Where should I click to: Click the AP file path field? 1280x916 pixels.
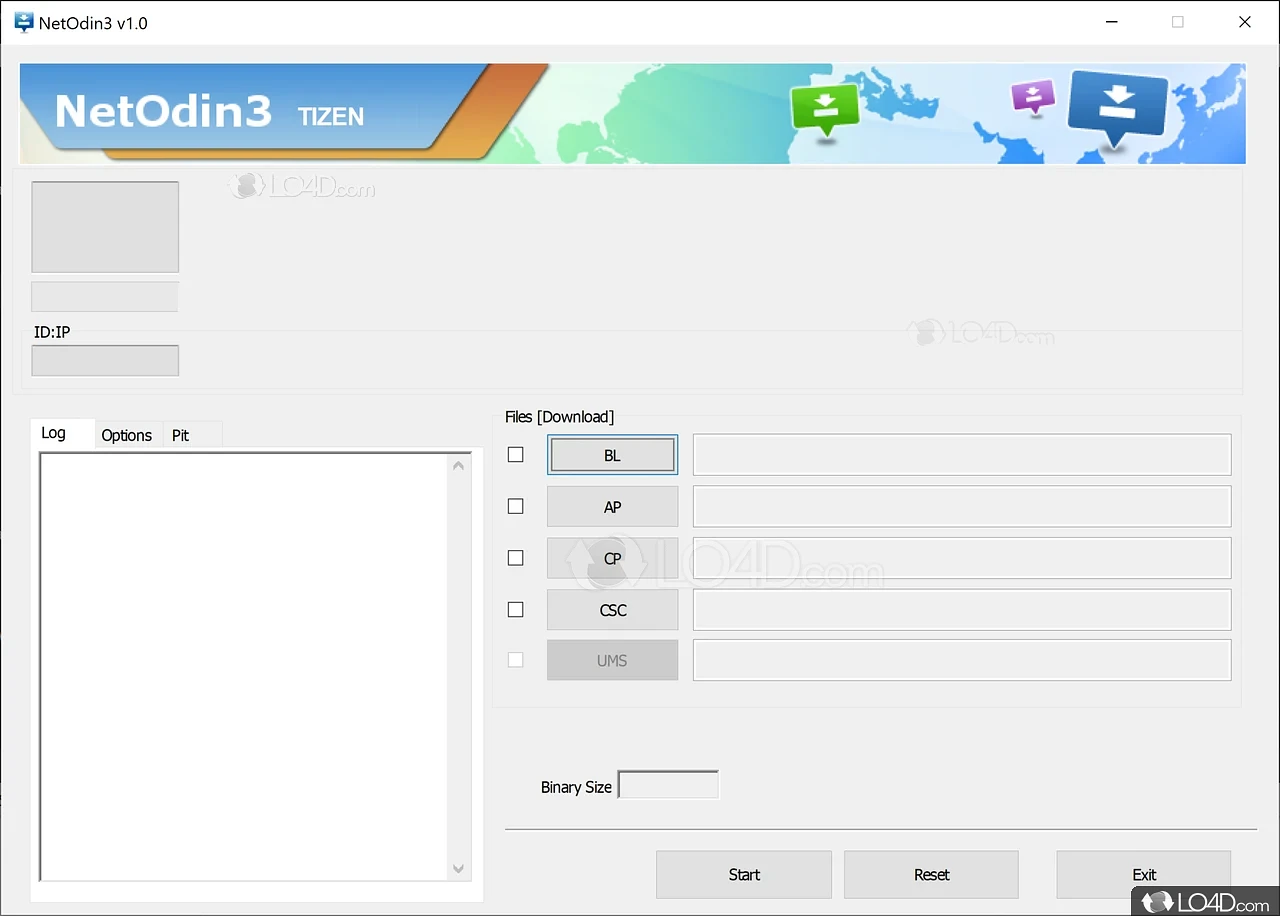point(962,507)
